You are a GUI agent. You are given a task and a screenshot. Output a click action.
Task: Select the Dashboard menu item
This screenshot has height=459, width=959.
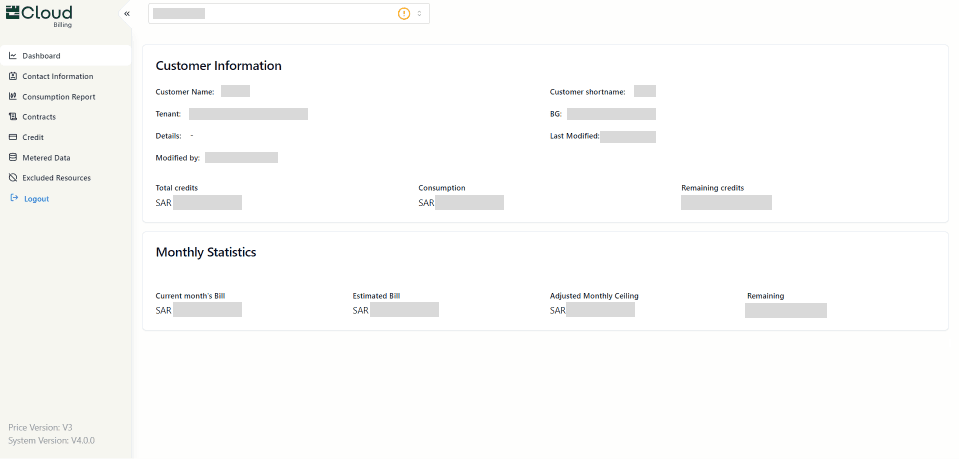point(41,56)
